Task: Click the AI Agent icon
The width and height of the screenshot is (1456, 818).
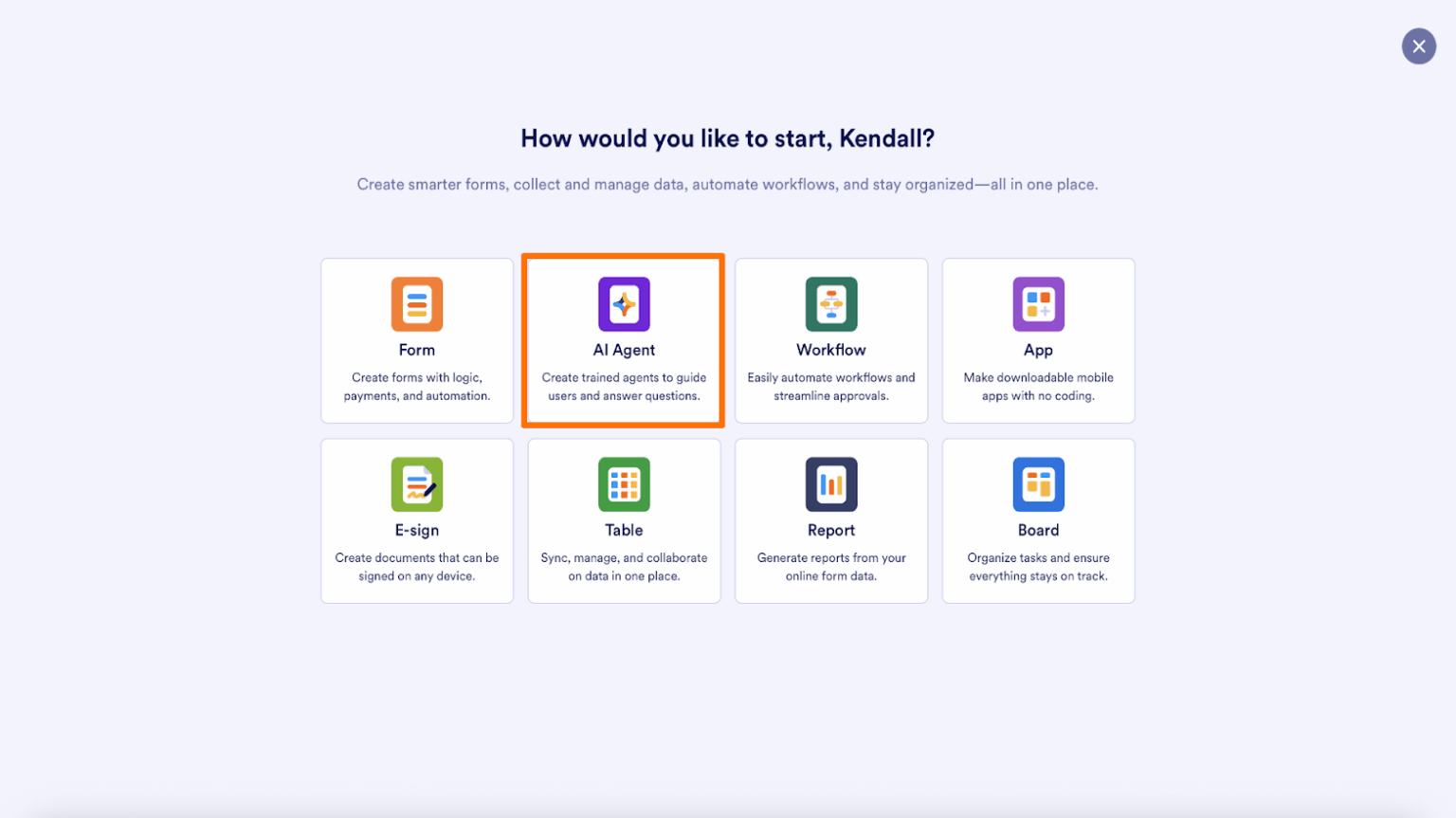Action: coord(623,304)
